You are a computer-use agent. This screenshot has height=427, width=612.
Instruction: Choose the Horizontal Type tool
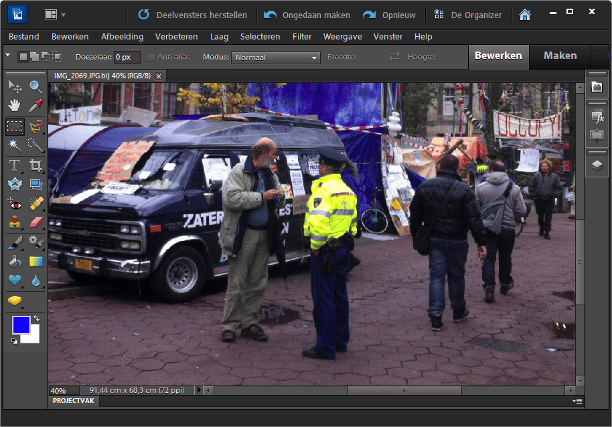(15, 165)
